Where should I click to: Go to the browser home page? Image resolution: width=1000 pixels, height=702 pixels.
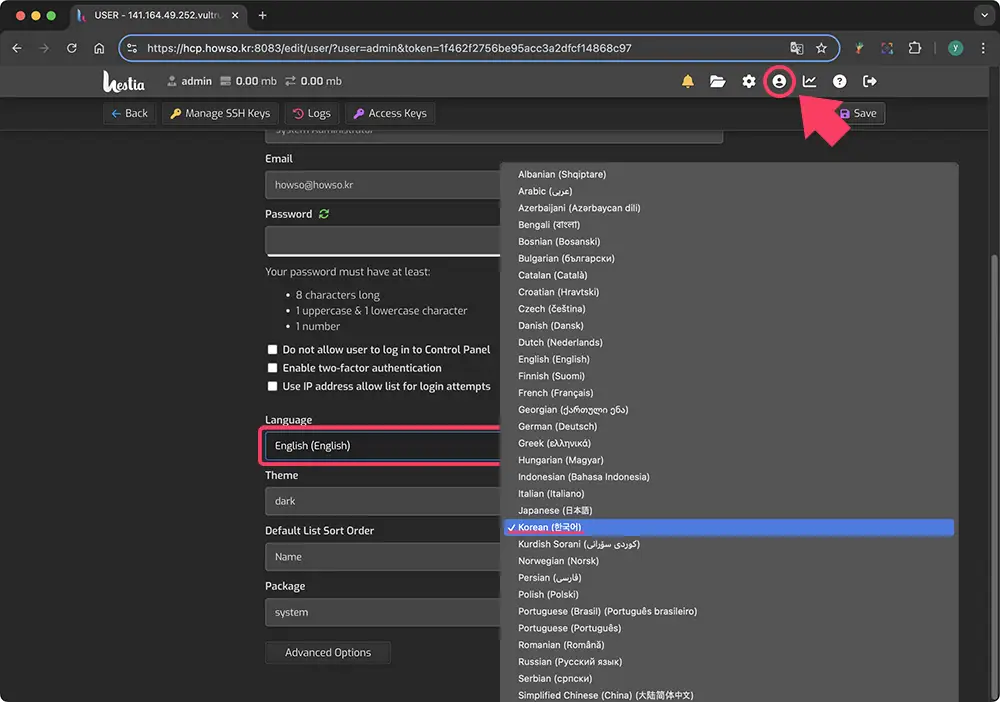(x=99, y=48)
